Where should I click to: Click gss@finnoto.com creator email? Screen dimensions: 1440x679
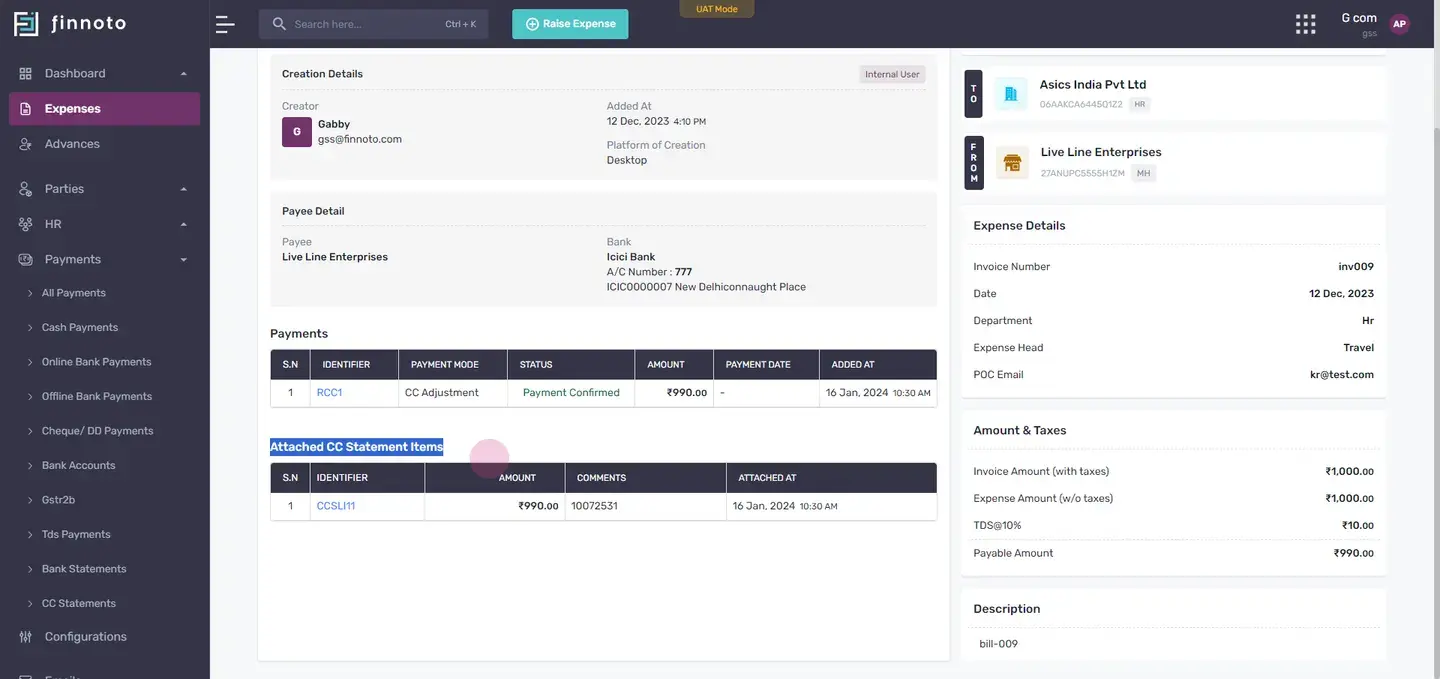tap(360, 140)
